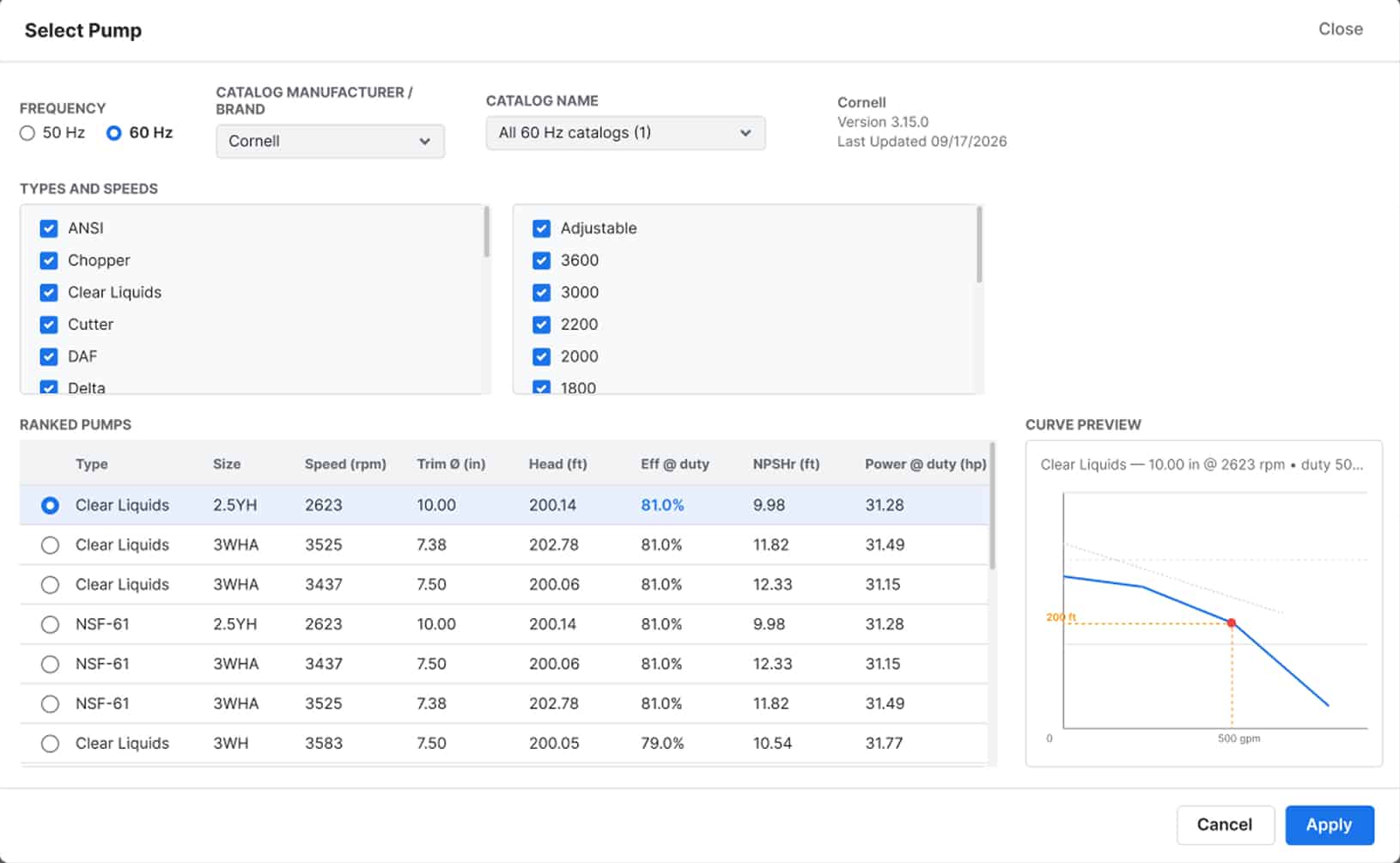The width and height of the screenshot is (1400, 863).
Task: Click the highlighted 81.0% efficiency value
Action: pyautogui.click(x=662, y=506)
